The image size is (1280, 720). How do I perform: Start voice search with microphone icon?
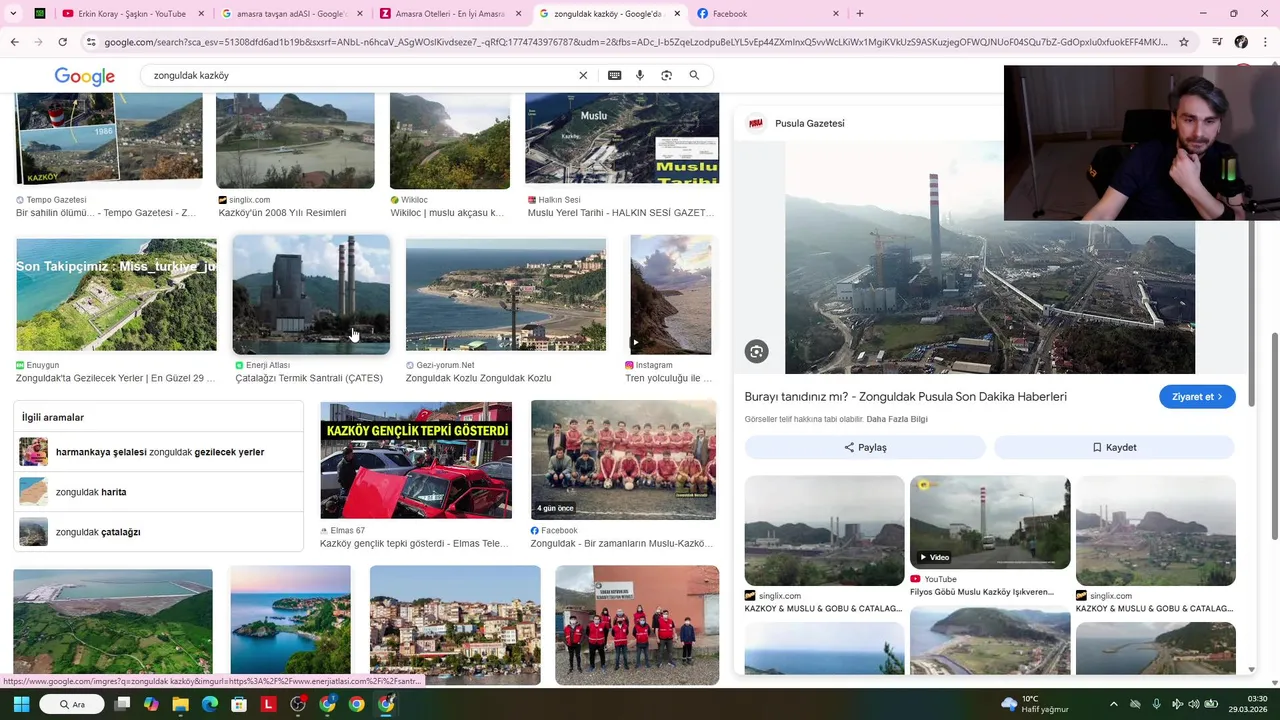pyautogui.click(x=640, y=76)
